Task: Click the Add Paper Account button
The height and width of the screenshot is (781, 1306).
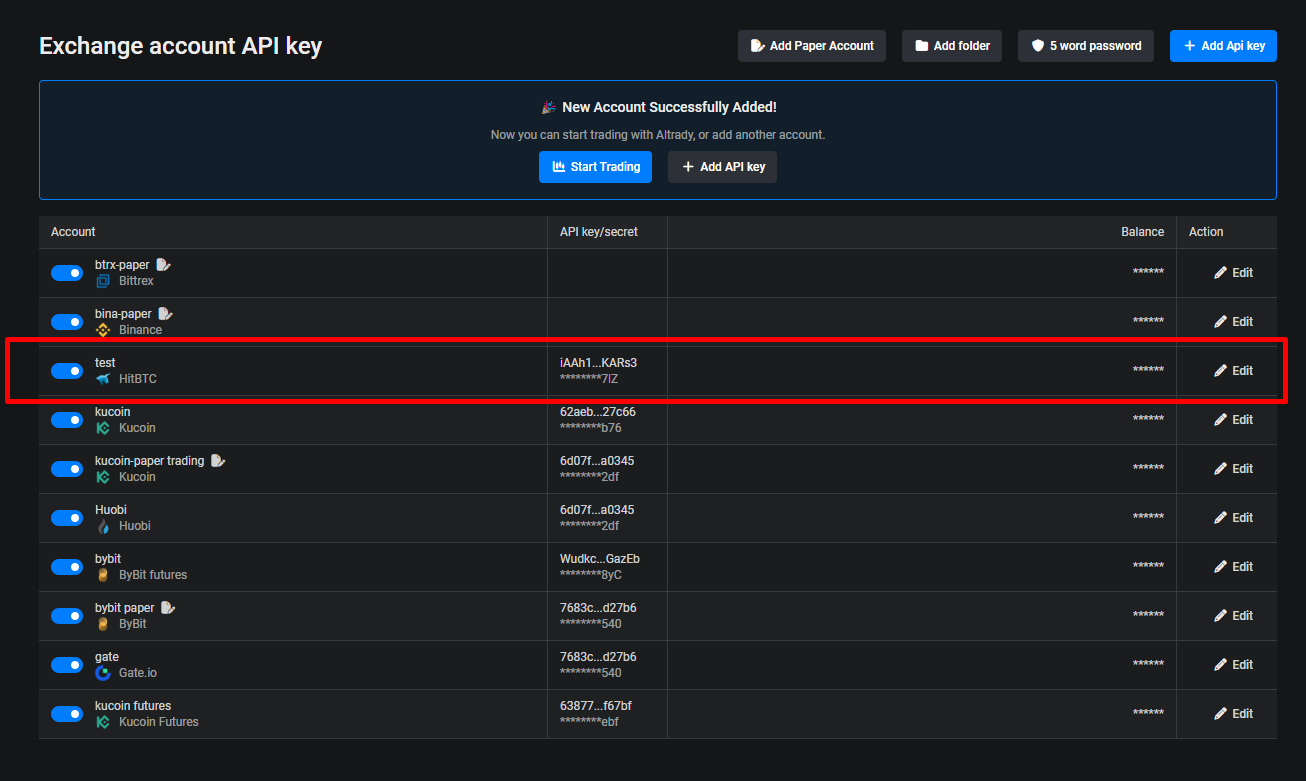Action: [x=812, y=46]
